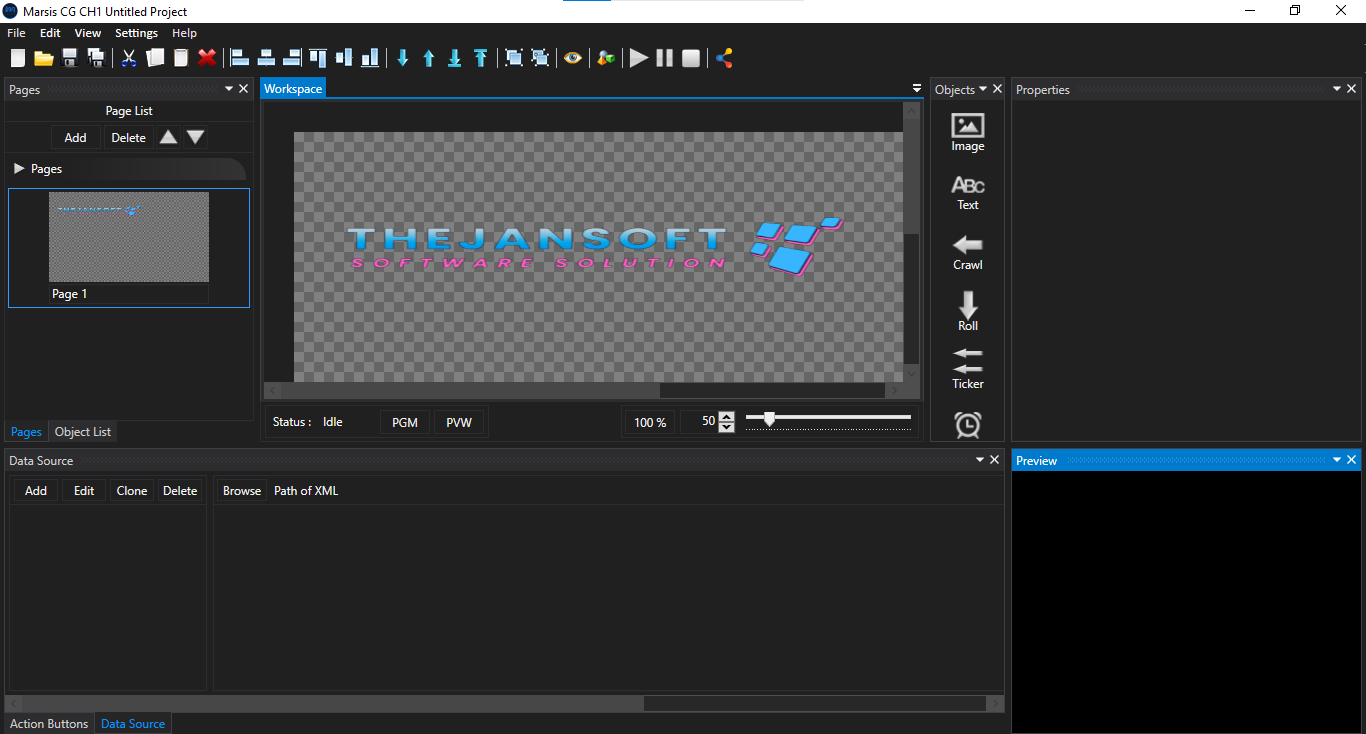The height and width of the screenshot is (734, 1366).
Task: Click the zoom value field showing 50
Action: pyautogui.click(x=699, y=422)
